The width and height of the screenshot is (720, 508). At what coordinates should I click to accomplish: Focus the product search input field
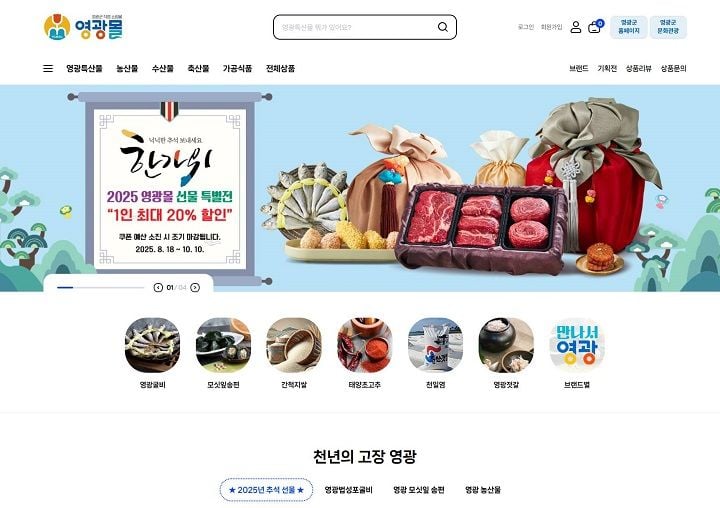click(x=356, y=27)
